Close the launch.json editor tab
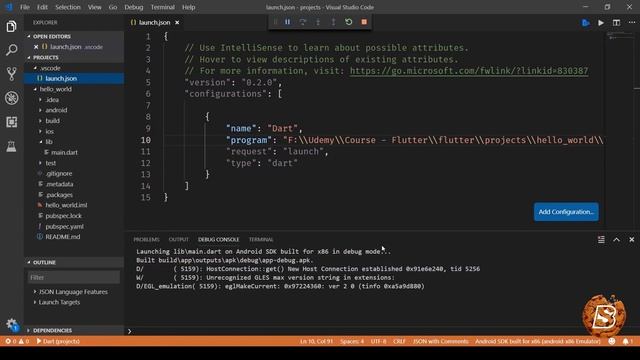 click(177, 22)
